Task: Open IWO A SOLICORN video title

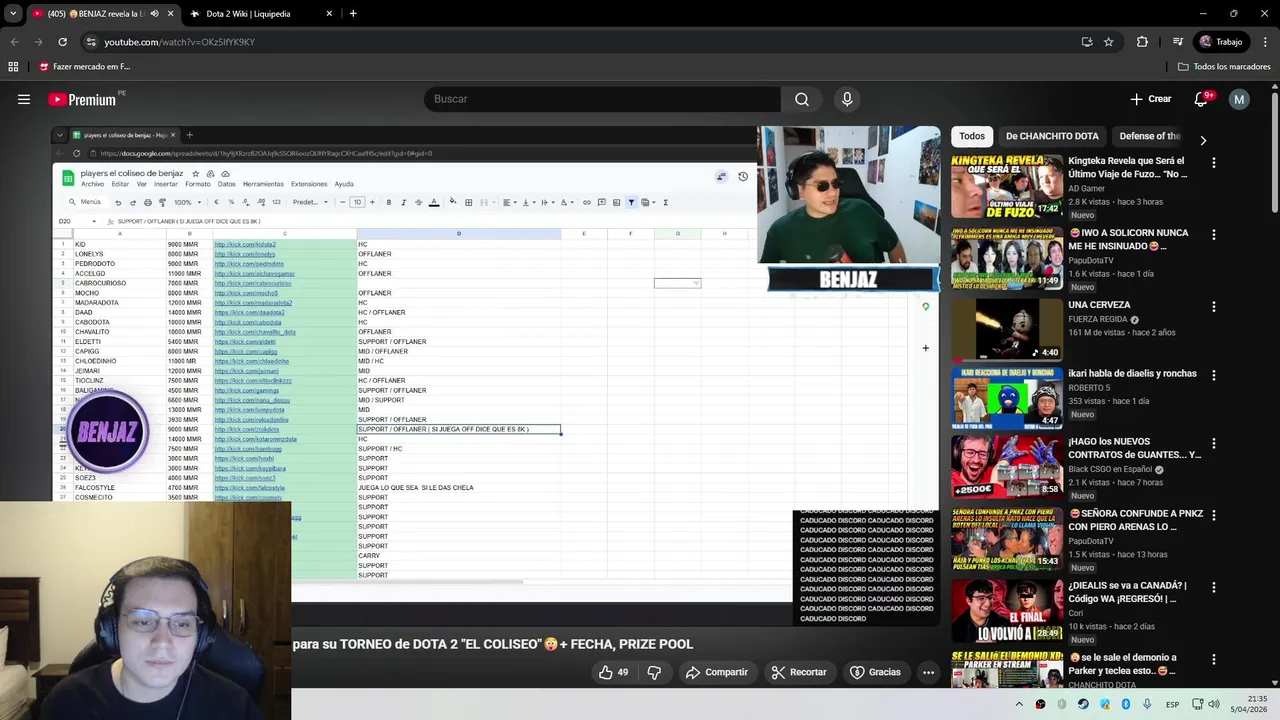Action: pyautogui.click(x=1129, y=239)
